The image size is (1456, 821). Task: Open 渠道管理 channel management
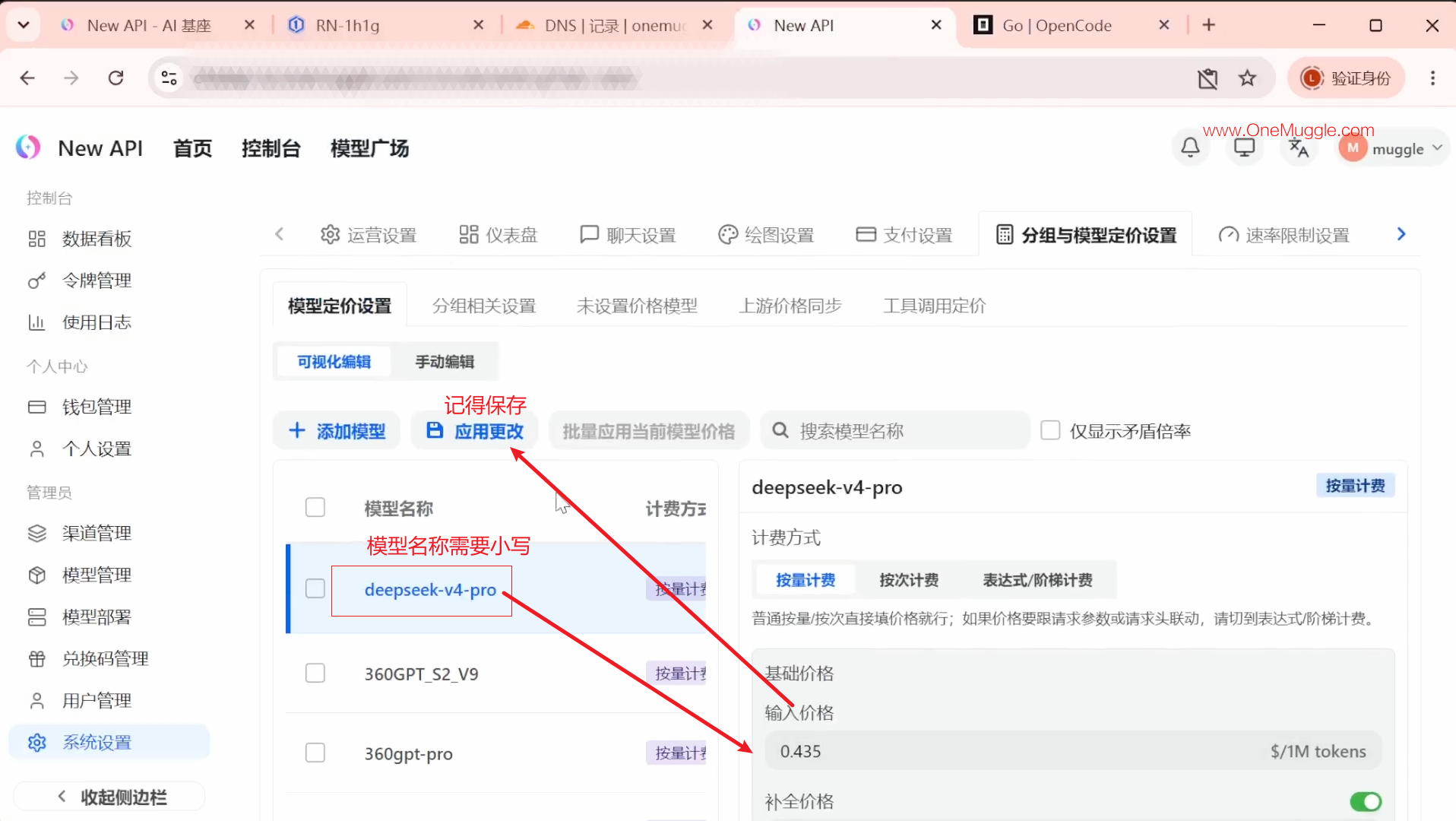pos(97,533)
